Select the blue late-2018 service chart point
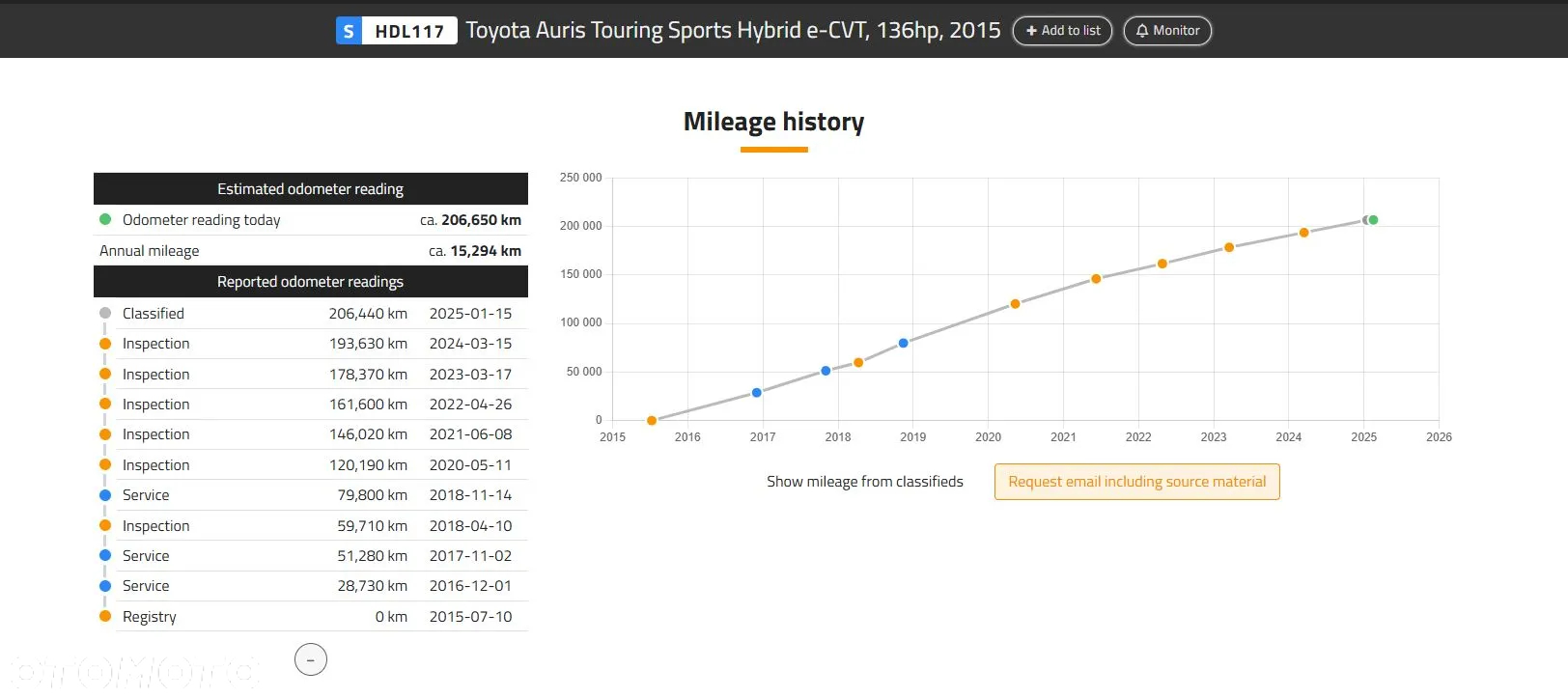Image resolution: width=1568 pixels, height=698 pixels. [x=904, y=343]
